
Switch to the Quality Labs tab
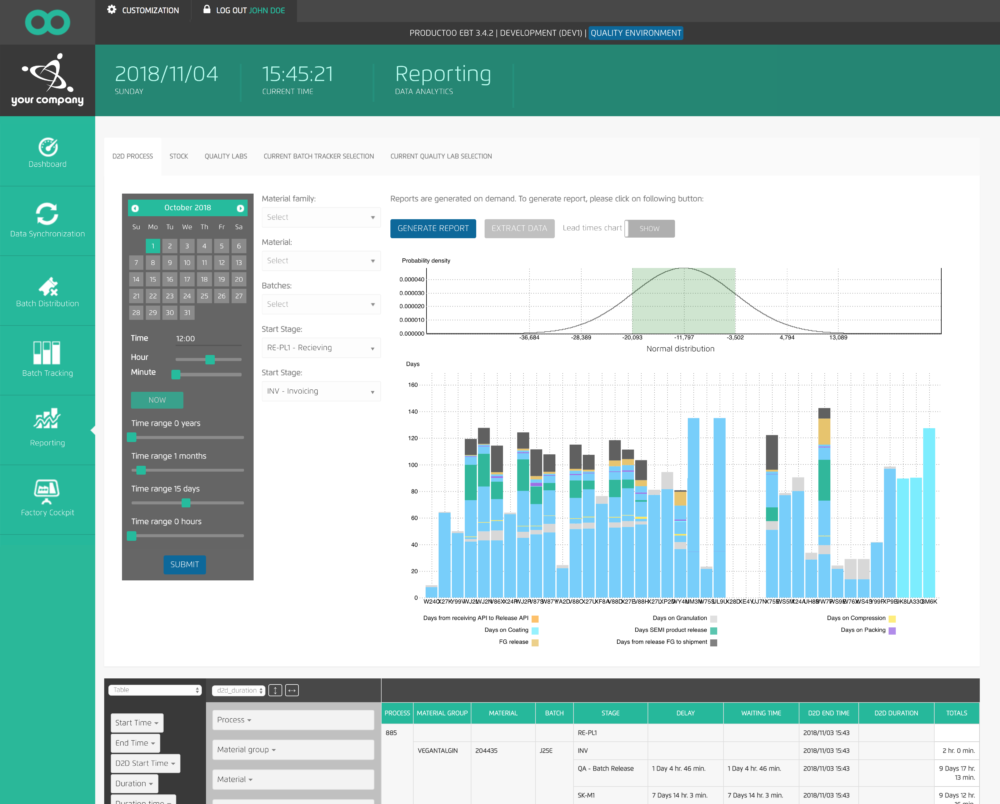226,156
